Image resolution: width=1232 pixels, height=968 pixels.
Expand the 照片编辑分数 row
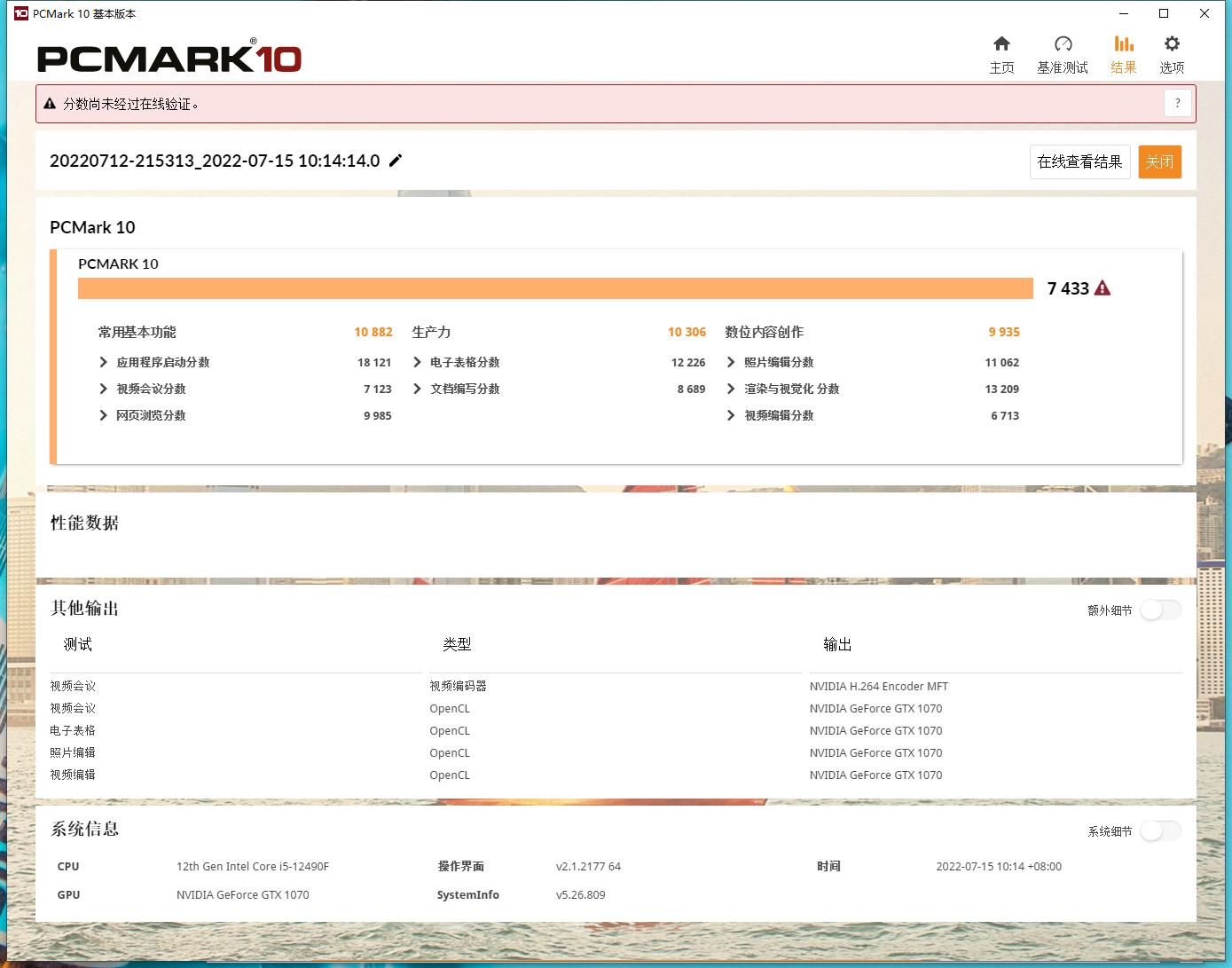click(x=731, y=362)
